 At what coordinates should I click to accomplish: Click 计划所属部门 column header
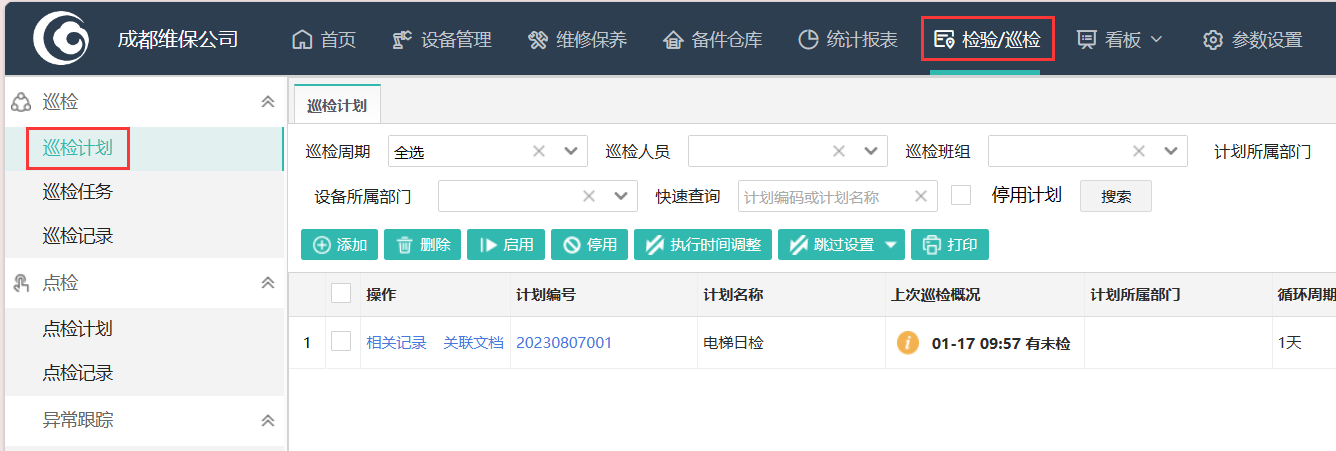(1136, 295)
